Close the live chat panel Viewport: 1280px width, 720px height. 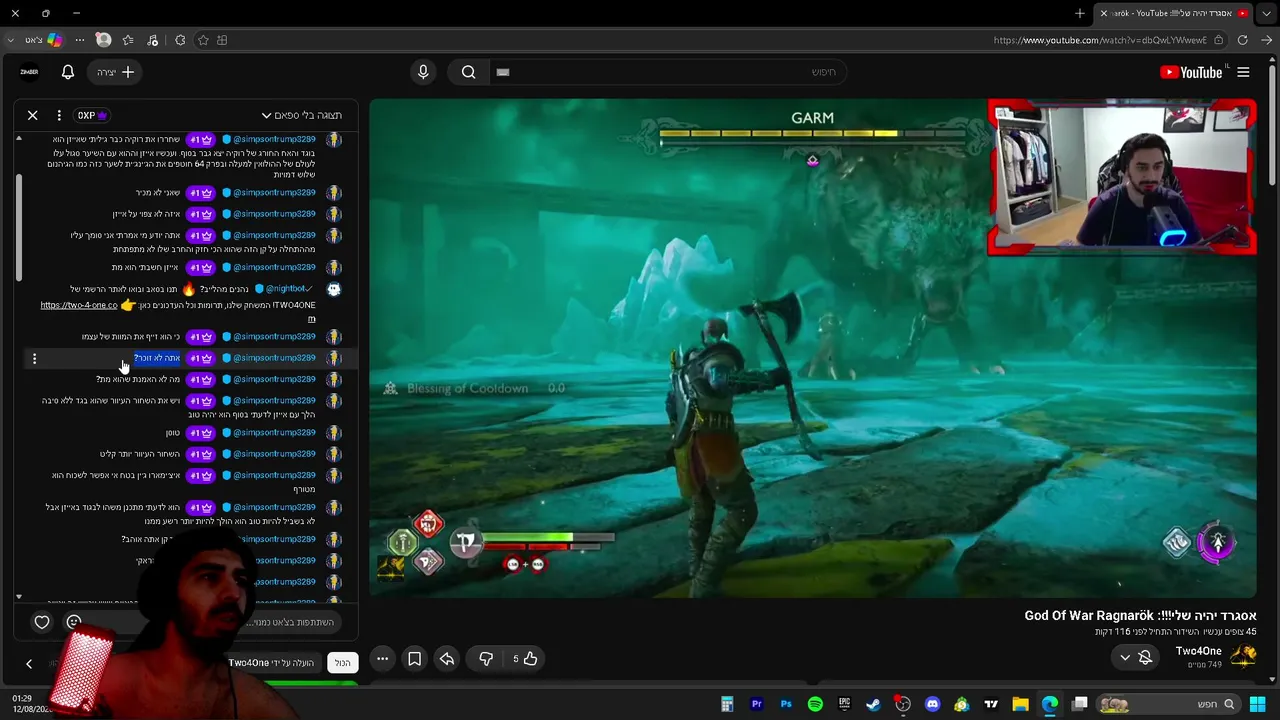point(32,115)
